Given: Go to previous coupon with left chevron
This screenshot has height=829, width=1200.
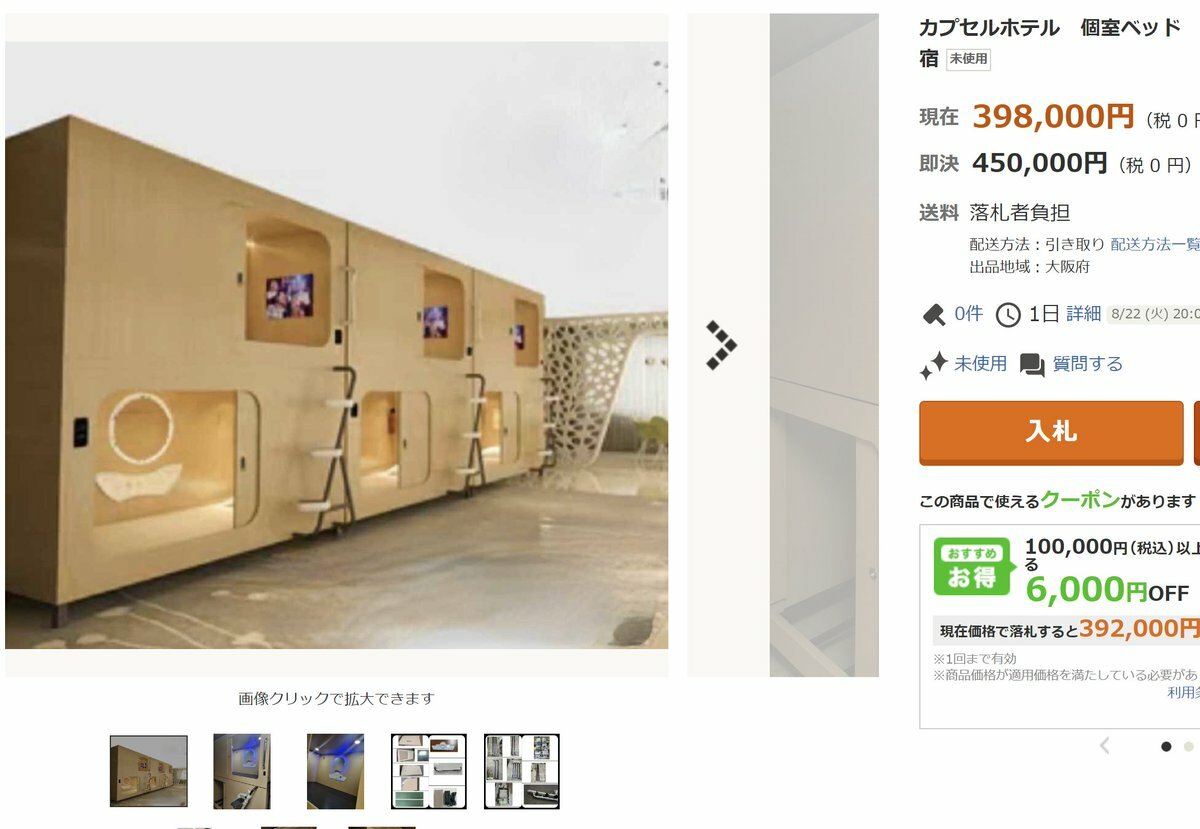Looking at the screenshot, I should 1105,746.
